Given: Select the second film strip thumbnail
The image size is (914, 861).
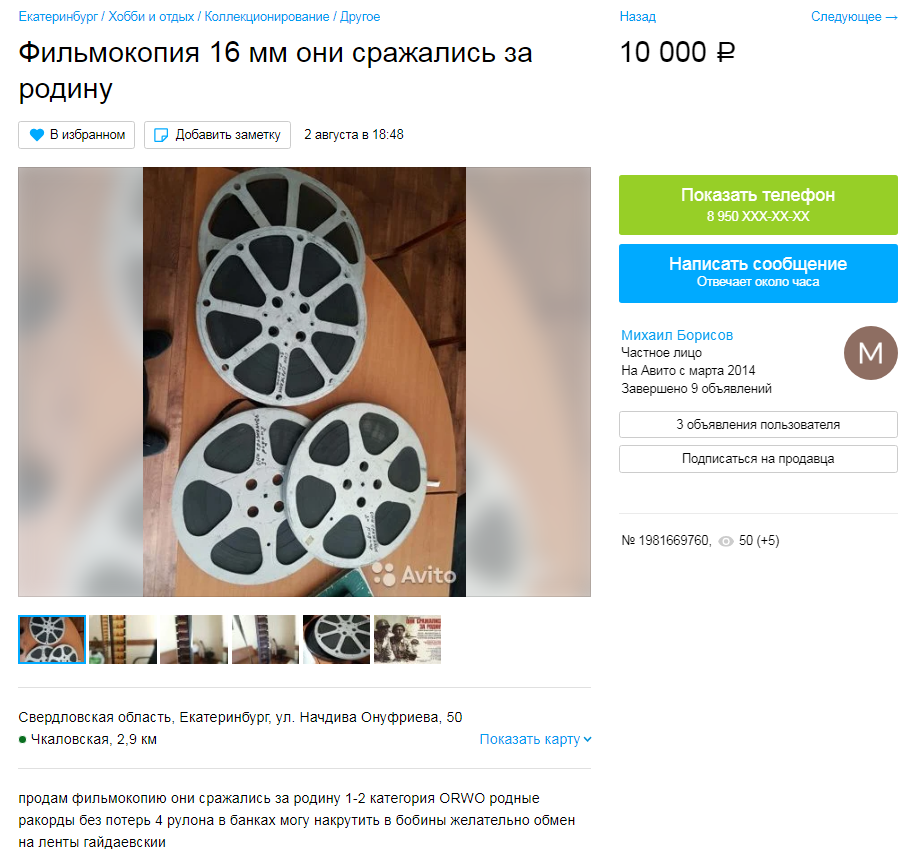Looking at the screenshot, I should pos(194,639).
